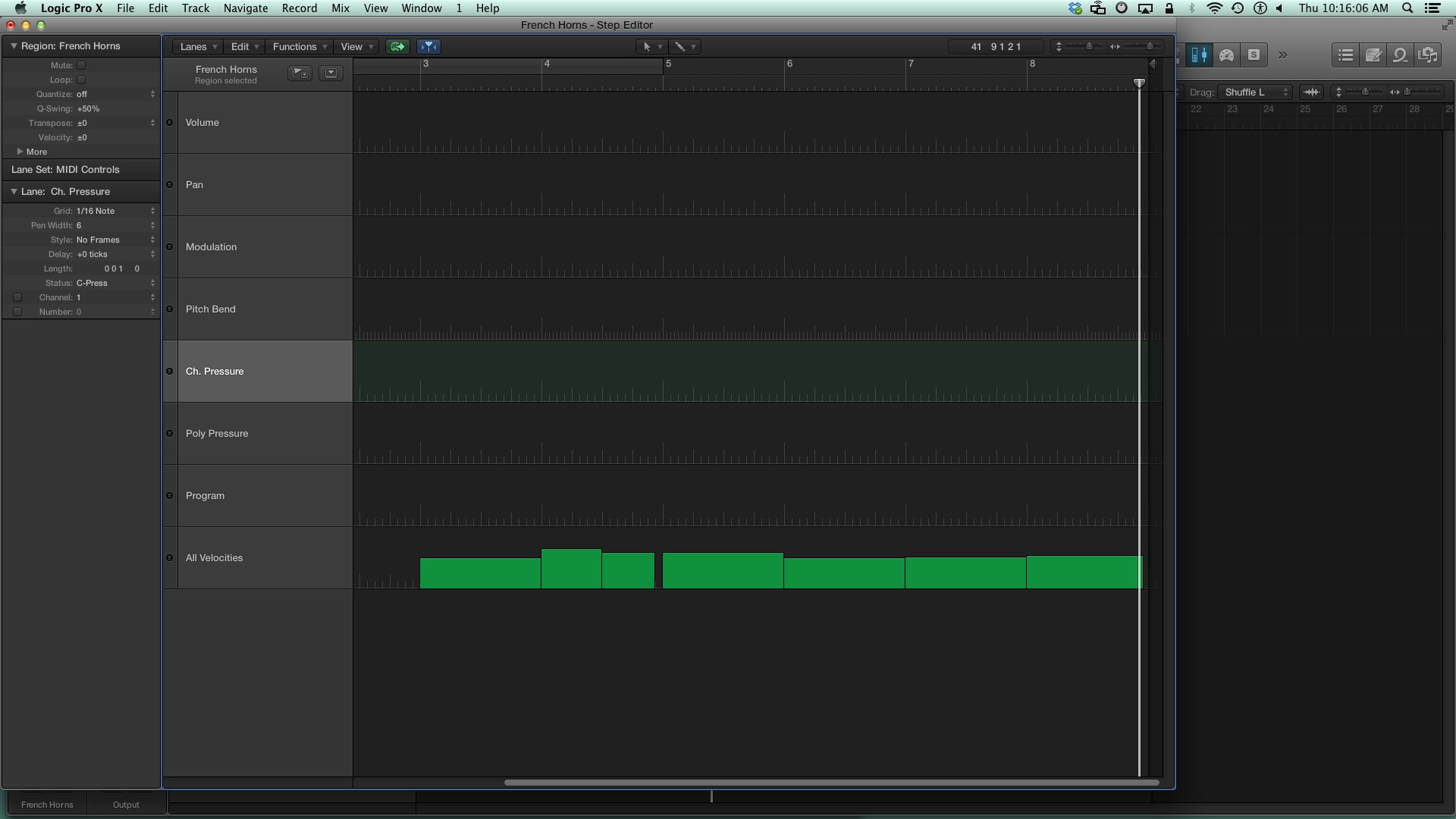1456x819 pixels.
Task: Open the Mixer in main window
Action: point(1200,55)
